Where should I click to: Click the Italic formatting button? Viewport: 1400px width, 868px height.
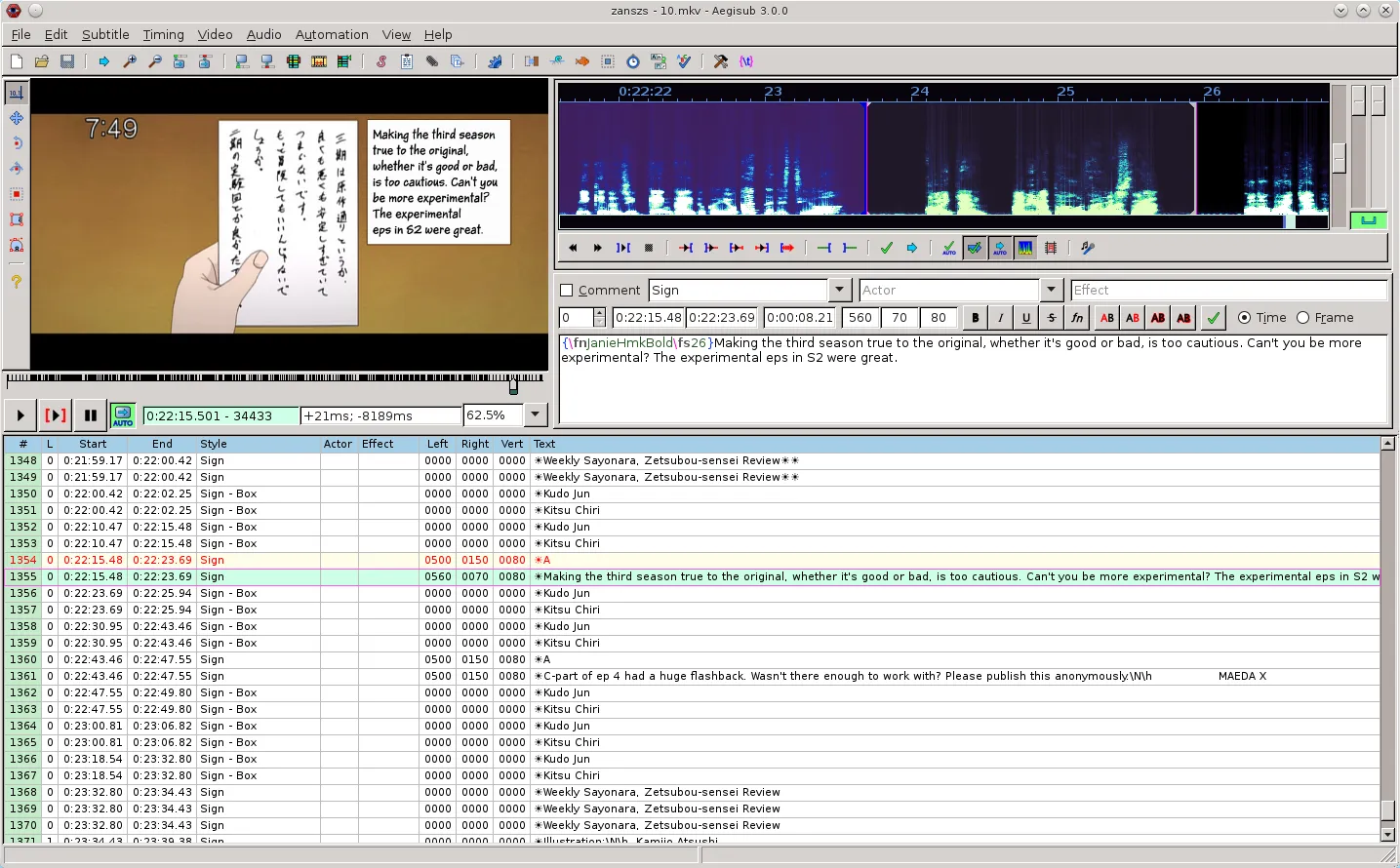[1000, 318]
